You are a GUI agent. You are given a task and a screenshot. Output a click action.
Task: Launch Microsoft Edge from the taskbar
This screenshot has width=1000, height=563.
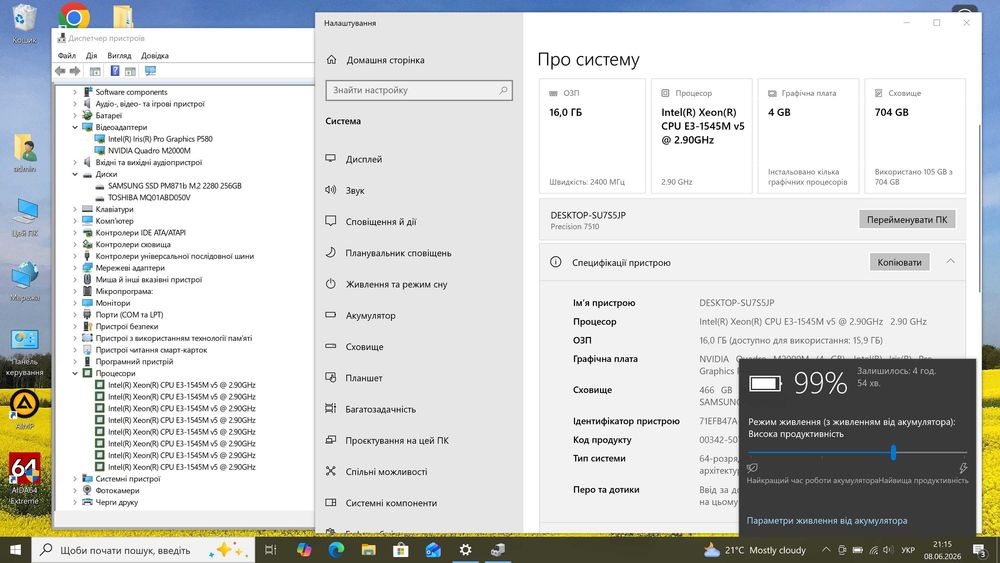pyautogui.click(x=336, y=550)
